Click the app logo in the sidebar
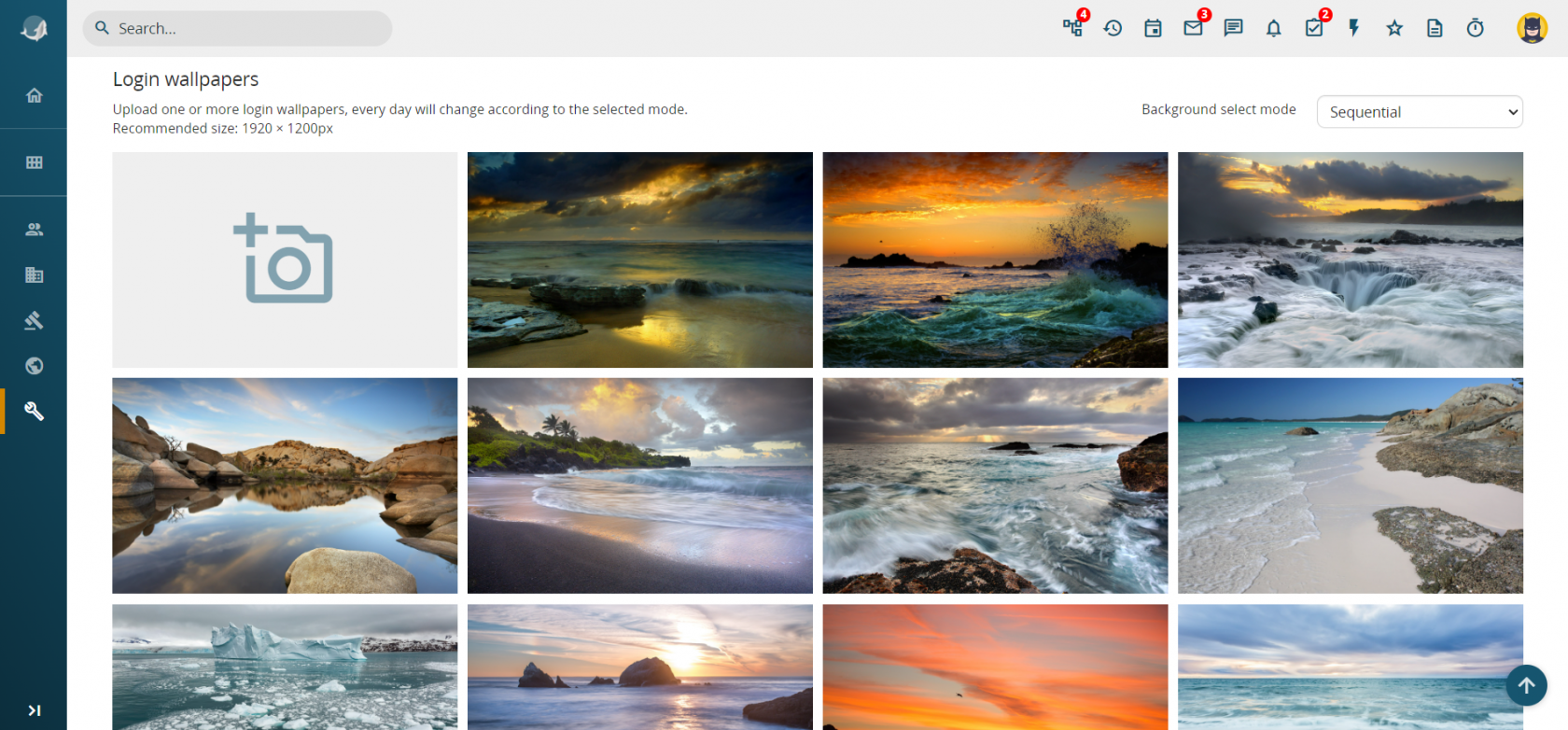1568x730 pixels. point(34,29)
